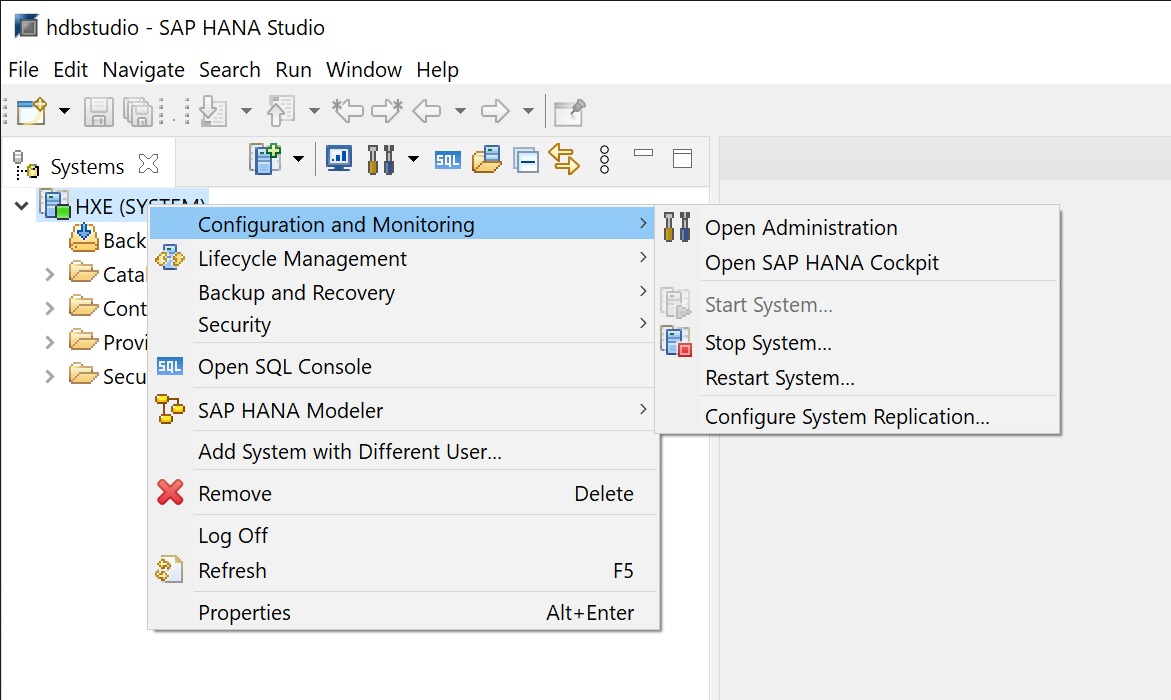The height and width of the screenshot is (700, 1171).
Task: Open dropdown arrow beside Add System icon
Action: 298,159
